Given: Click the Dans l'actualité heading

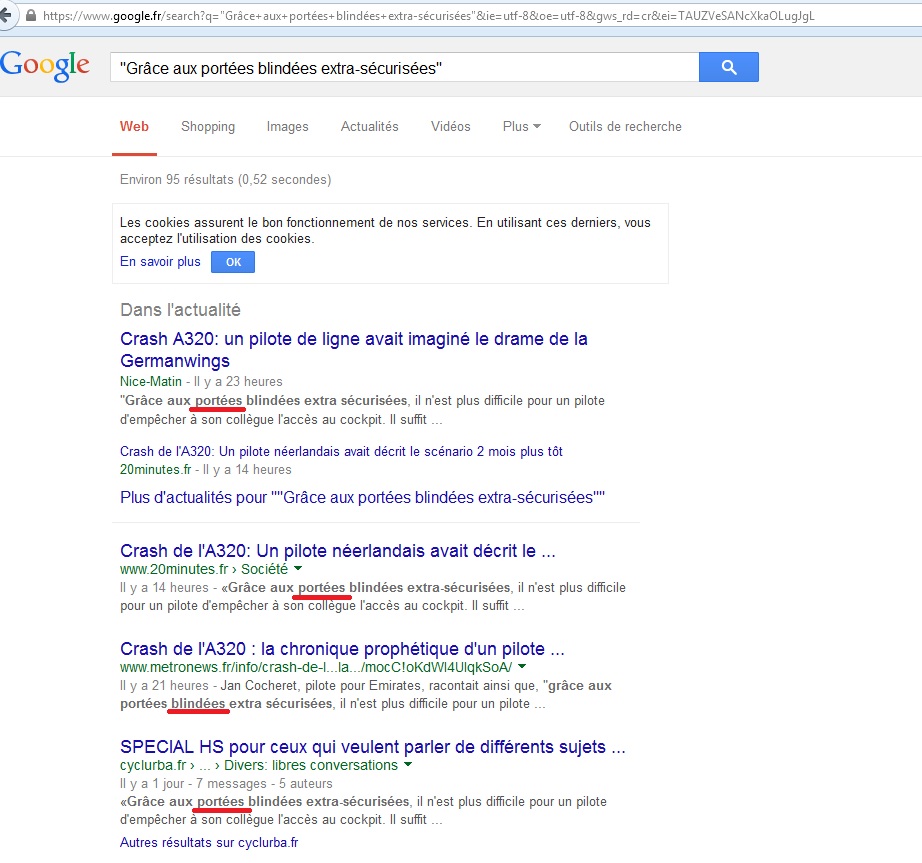Looking at the screenshot, I should 180,310.
